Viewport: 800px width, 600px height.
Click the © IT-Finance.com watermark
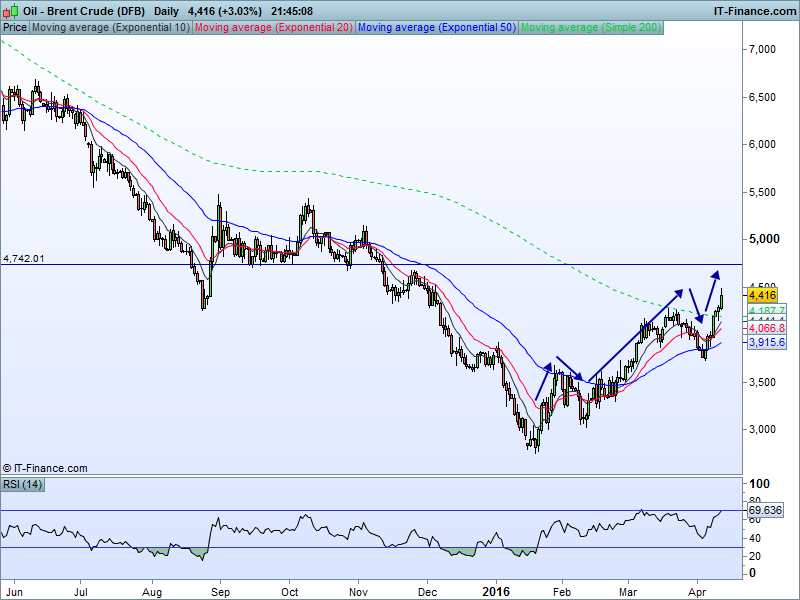tap(46, 468)
